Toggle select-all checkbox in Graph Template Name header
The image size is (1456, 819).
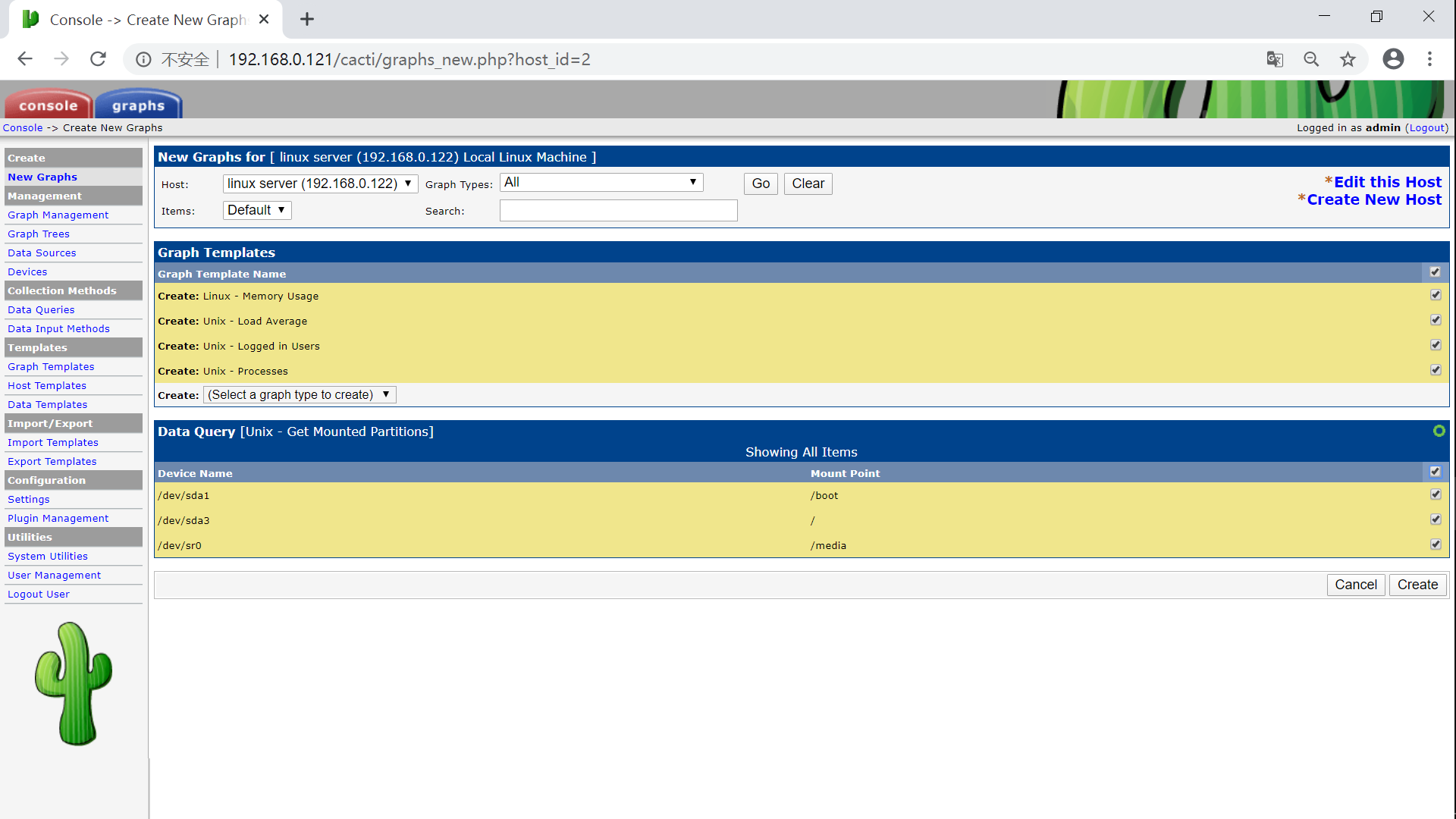pyautogui.click(x=1435, y=272)
